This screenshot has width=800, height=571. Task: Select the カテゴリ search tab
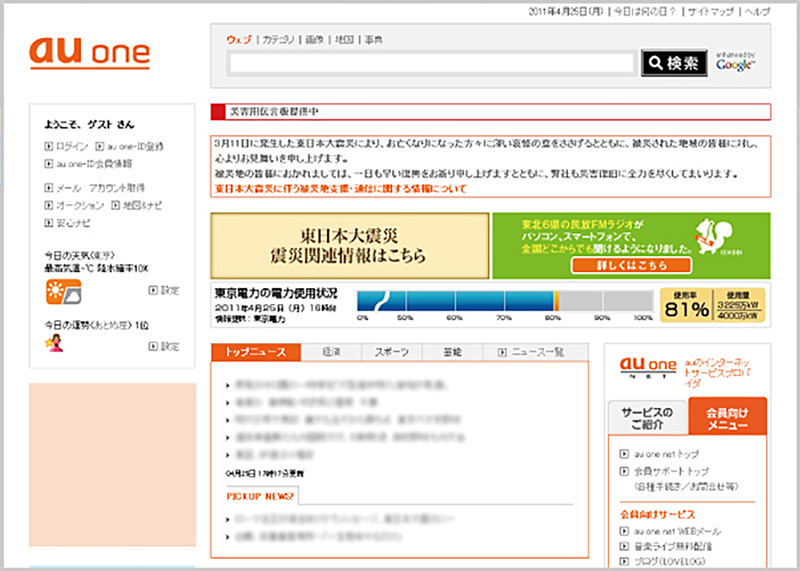[x=276, y=40]
